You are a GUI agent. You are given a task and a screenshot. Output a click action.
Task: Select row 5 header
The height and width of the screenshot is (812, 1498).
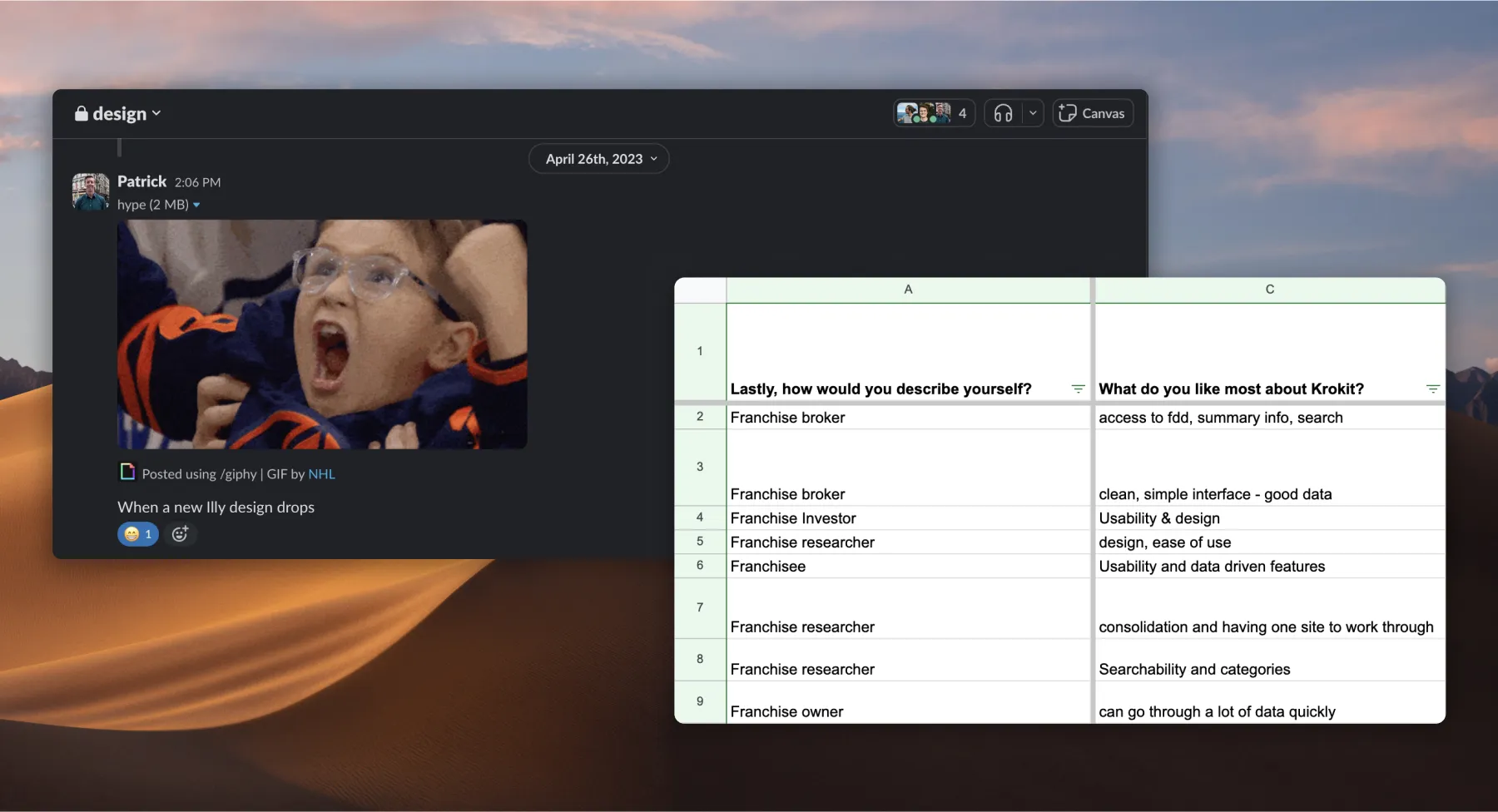pos(700,542)
